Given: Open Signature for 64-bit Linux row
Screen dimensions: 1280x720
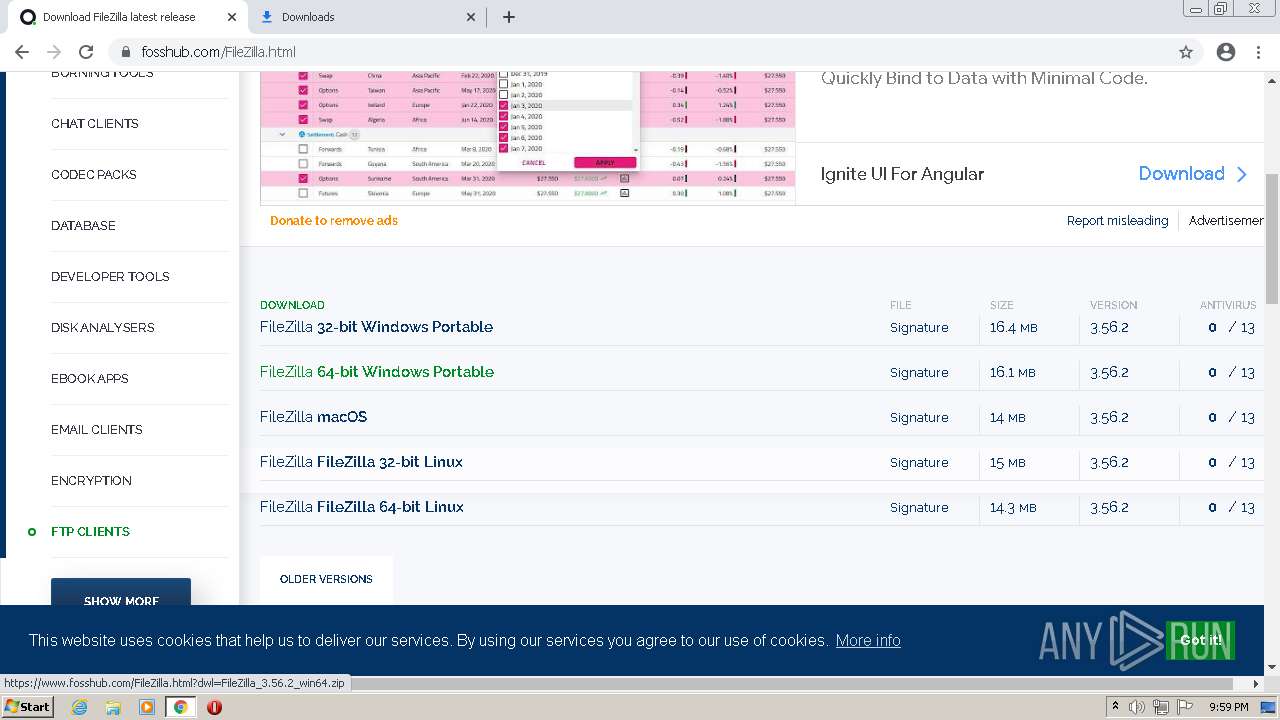Looking at the screenshot, I should (x=919, y=508).
